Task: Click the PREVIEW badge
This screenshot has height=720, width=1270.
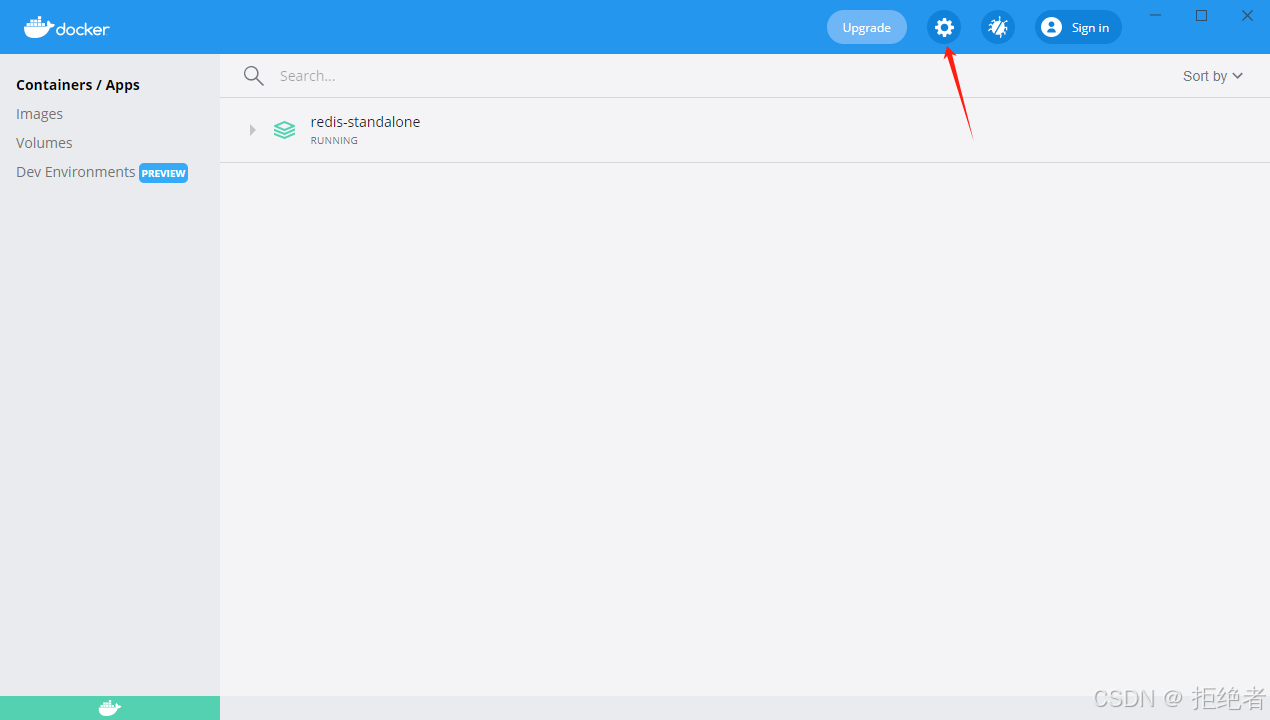Action: point(163,173)
